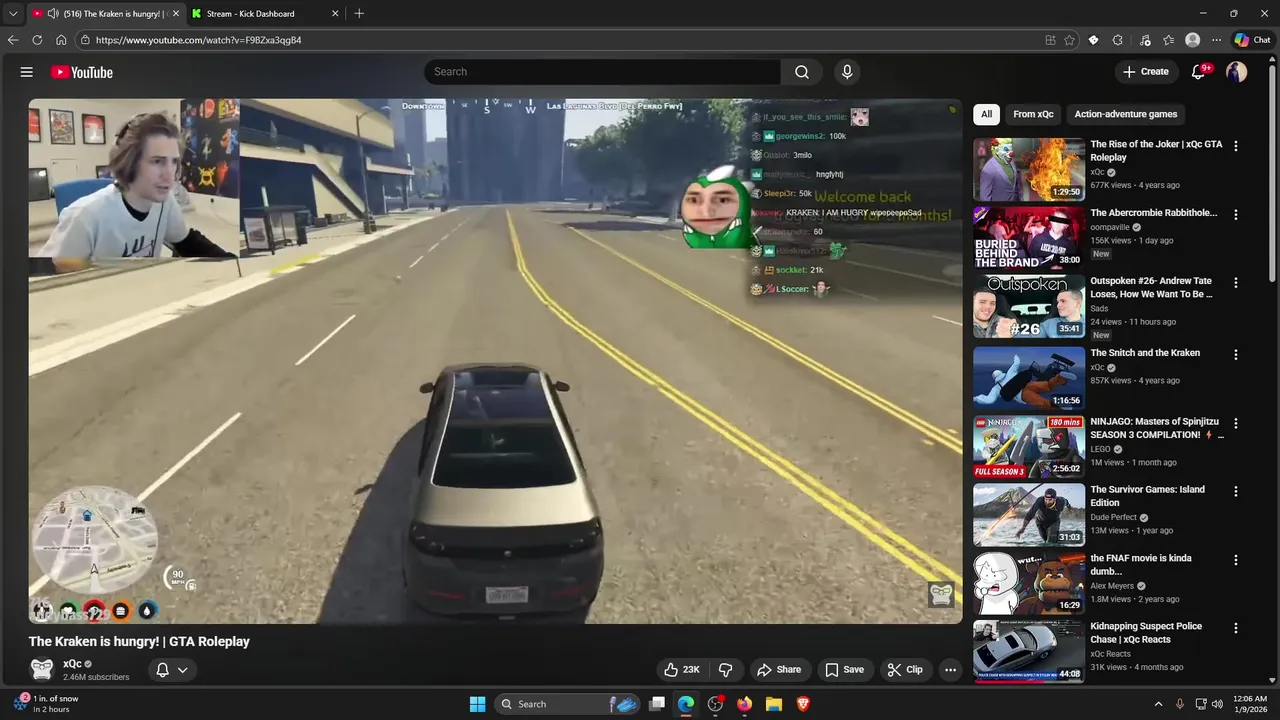This screenshot has width=1280, height=720.
Task: Open Firefox from the taskbar
Action: 744,704
